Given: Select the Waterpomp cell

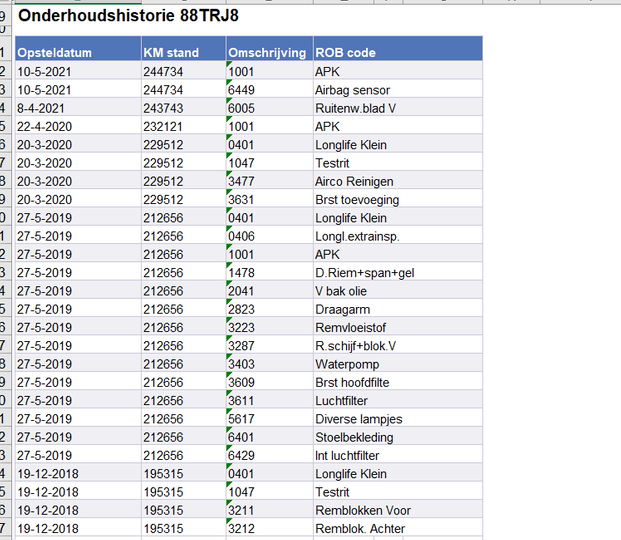Looking at the screenshot, I should pyautogui.click(x=398, y=364).
